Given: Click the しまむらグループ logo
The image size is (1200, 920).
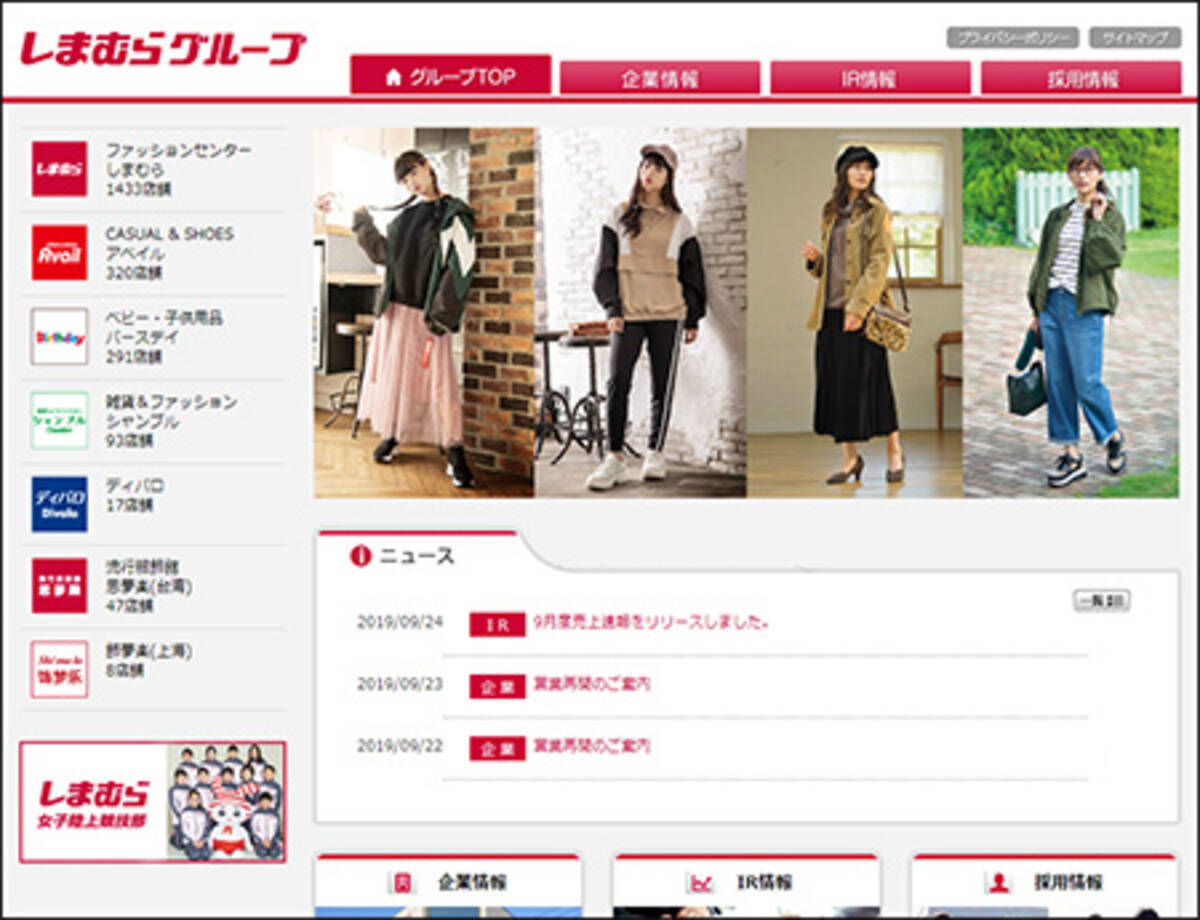Looking at the screenshot, I should pos(163,49).
